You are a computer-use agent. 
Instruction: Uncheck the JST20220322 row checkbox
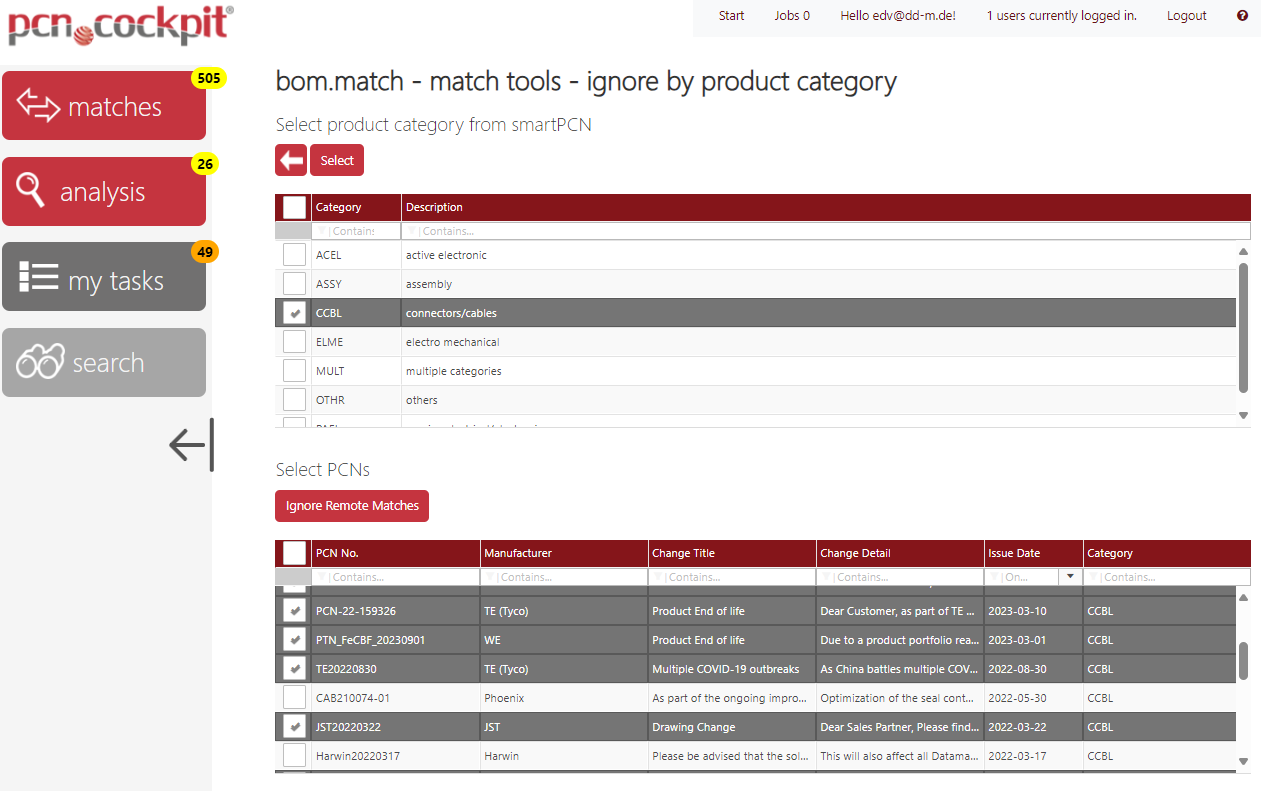coord(294,727)
